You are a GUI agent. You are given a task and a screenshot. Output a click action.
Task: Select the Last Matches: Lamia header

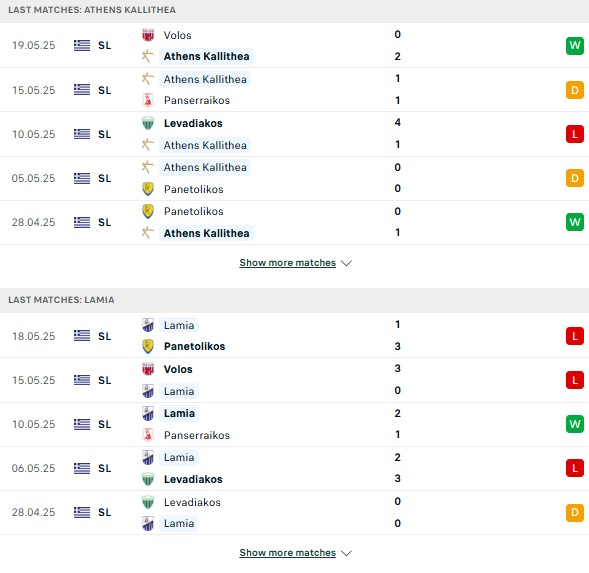tap(61, 300)
